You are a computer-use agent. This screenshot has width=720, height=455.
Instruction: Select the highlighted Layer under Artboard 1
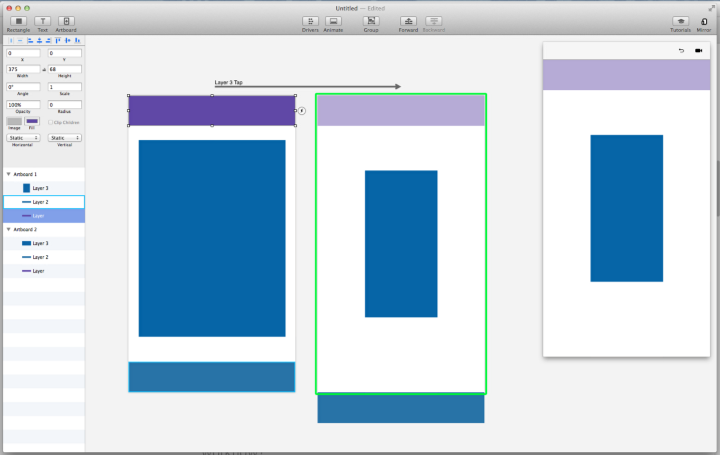click(44, 215)
